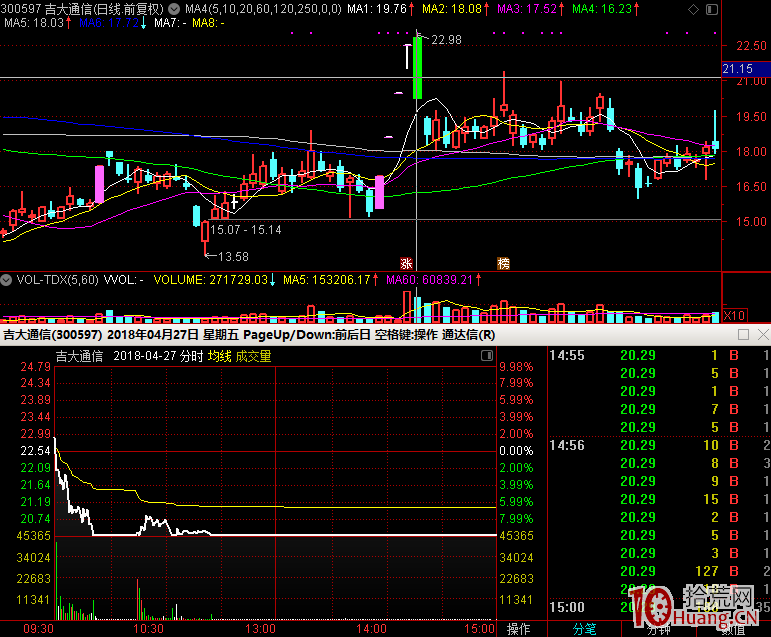Click the 榜 marker on the date axis

point(504,264)
